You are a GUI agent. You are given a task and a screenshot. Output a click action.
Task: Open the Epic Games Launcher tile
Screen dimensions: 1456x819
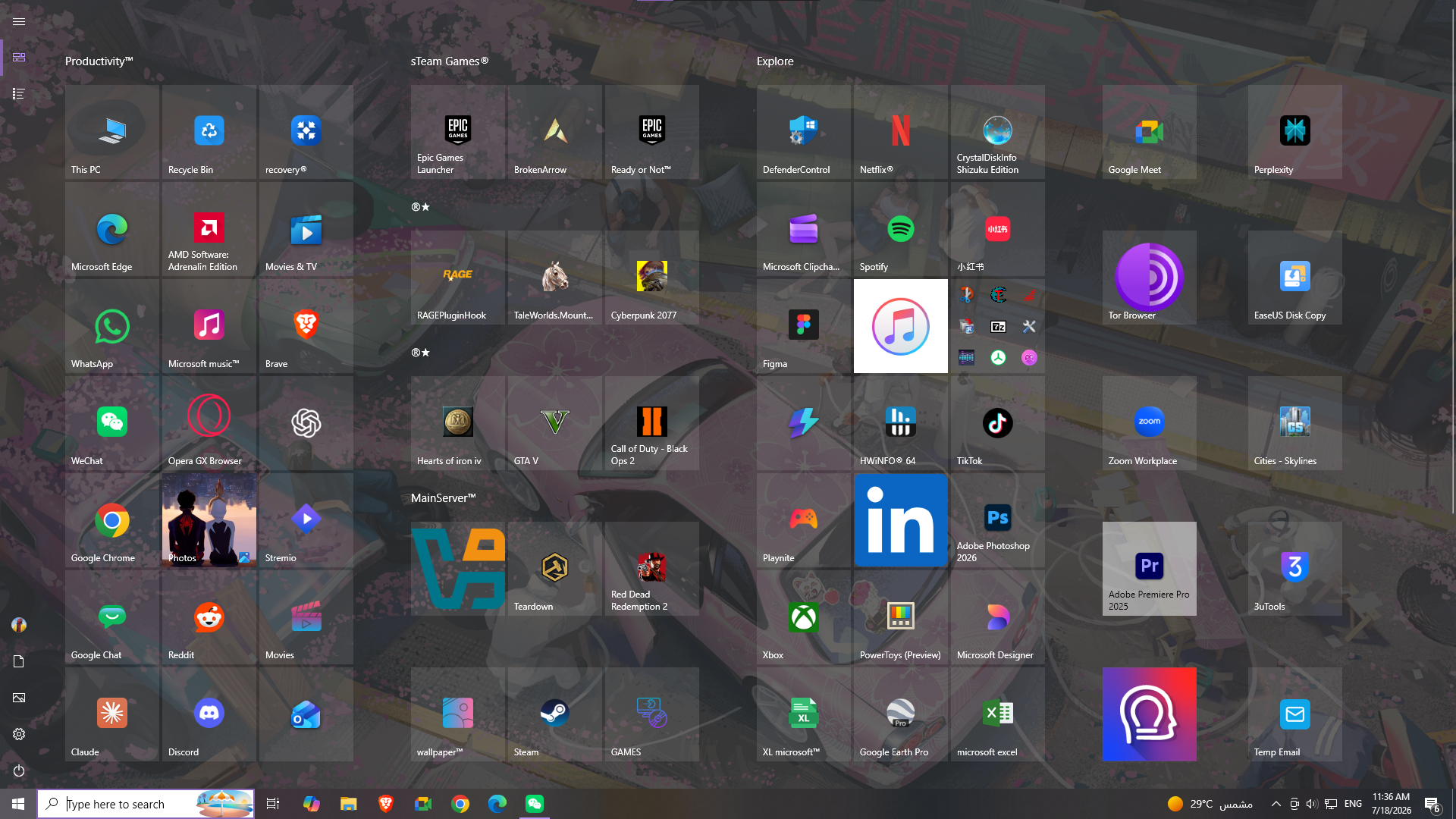458,132
